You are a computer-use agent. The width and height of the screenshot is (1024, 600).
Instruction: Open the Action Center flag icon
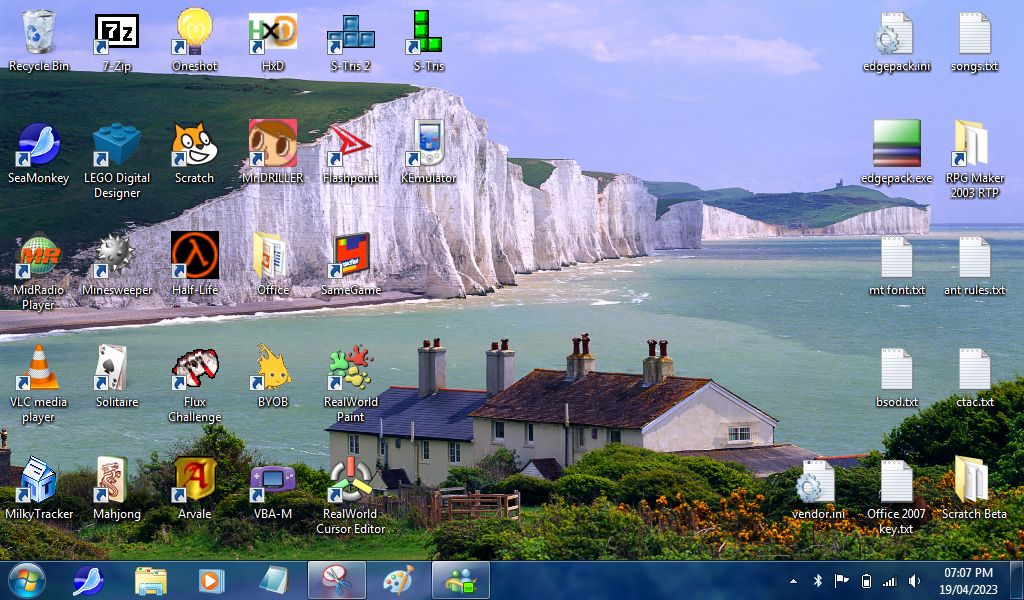[841, 580]
